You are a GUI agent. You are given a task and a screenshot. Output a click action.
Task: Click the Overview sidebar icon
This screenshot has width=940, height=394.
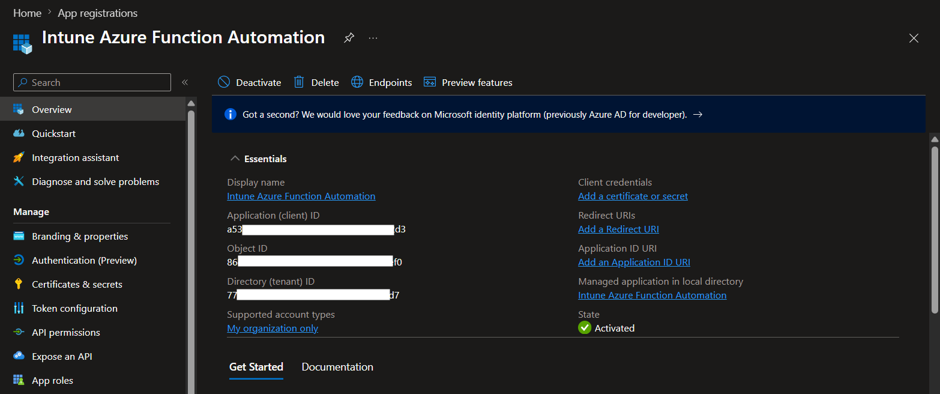click(x=19, y=110)
